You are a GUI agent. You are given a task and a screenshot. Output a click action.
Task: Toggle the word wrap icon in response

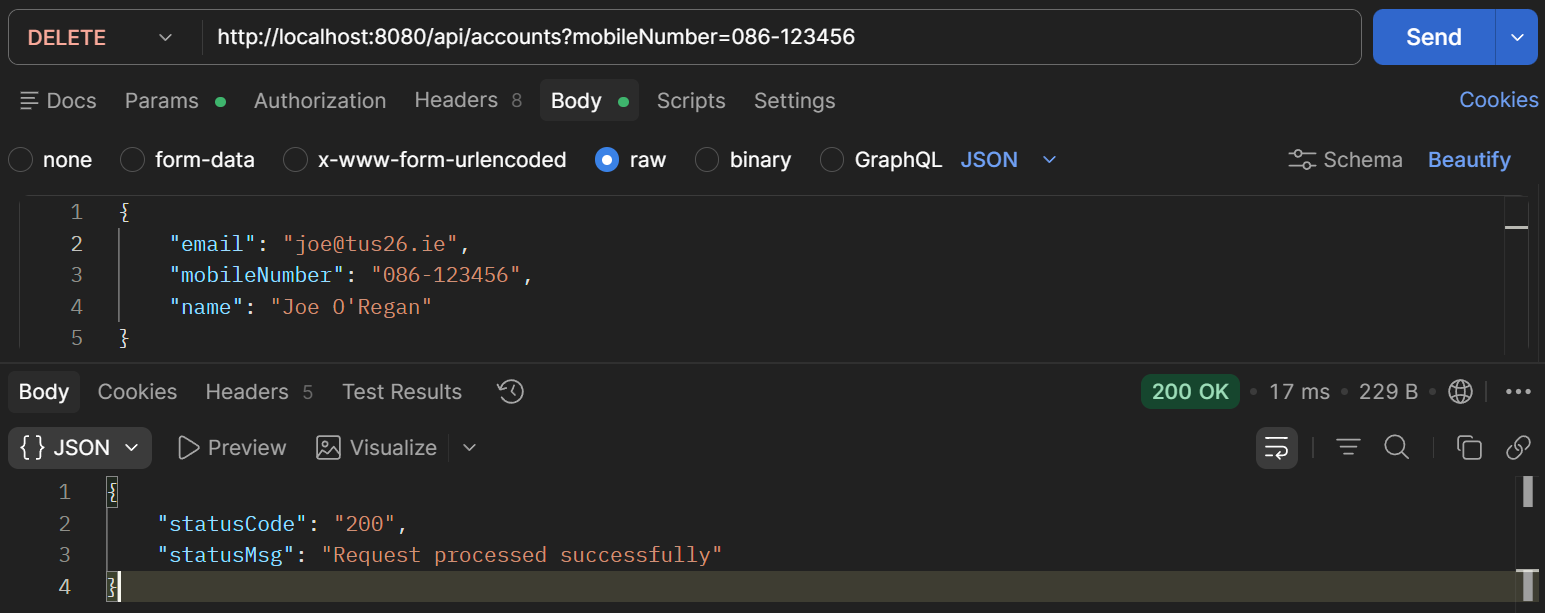1277,448
